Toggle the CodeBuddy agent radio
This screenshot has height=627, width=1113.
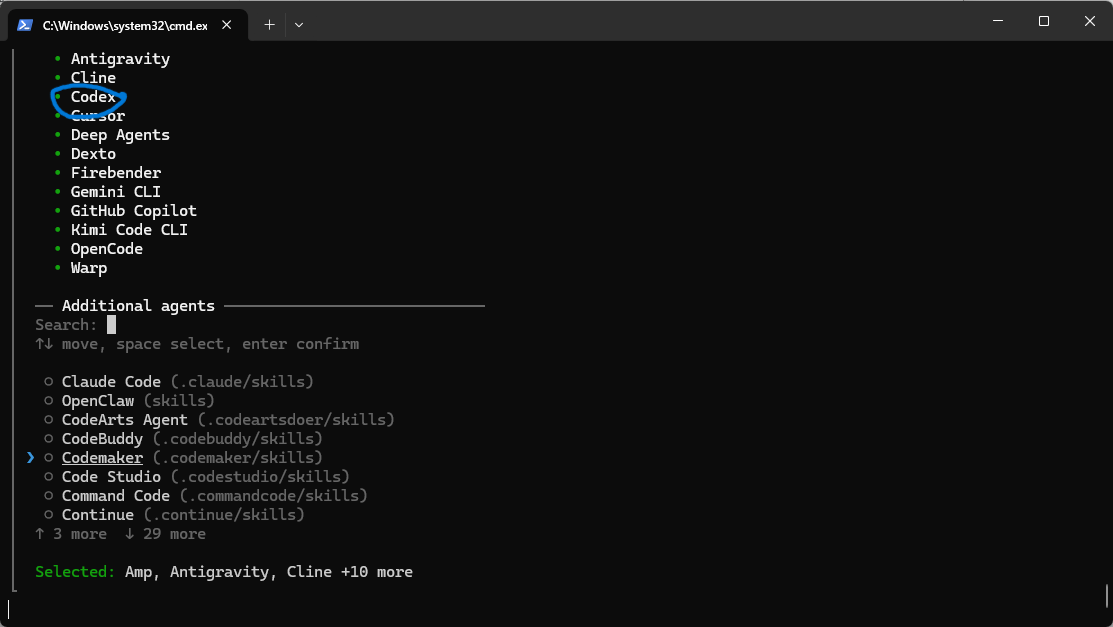[x=48, y=439]
